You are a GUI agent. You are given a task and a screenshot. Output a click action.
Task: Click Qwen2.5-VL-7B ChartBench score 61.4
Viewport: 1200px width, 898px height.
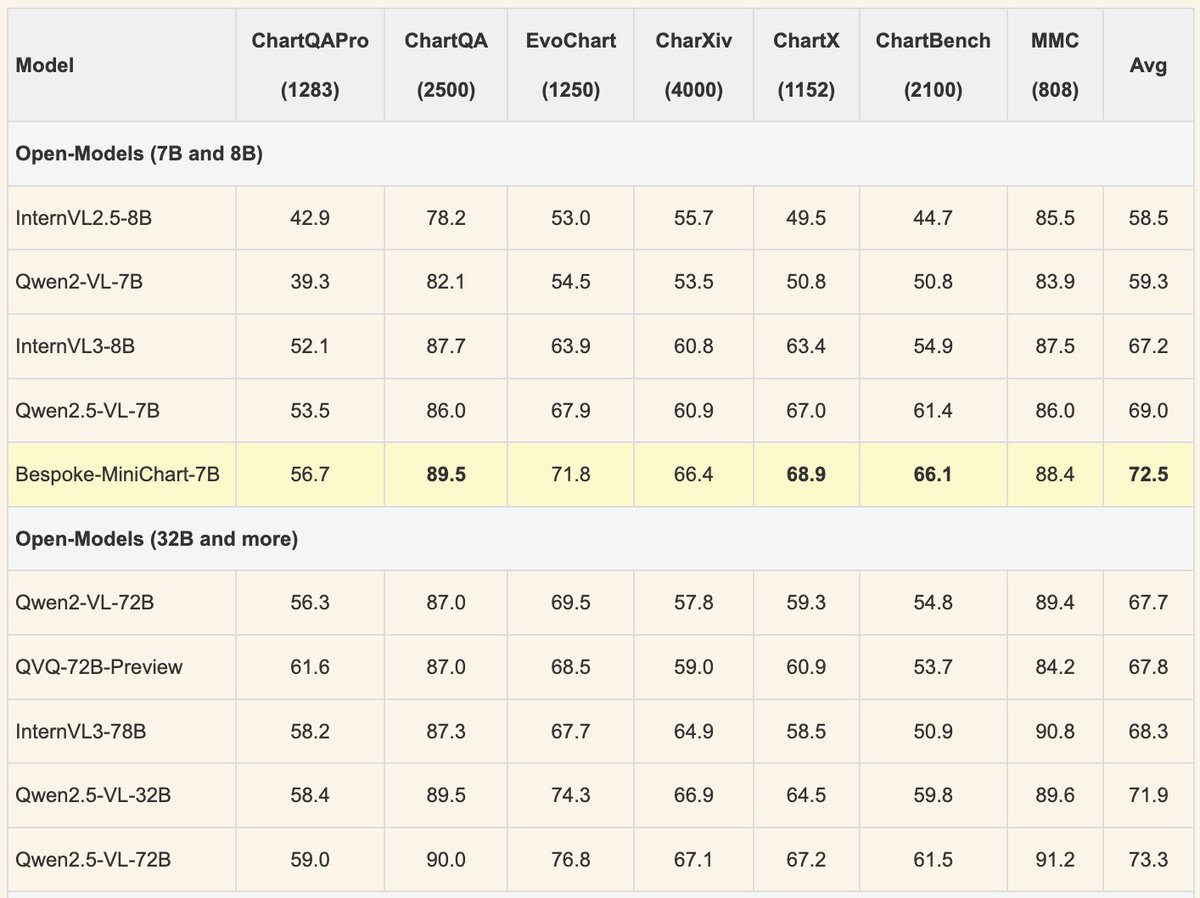[933, 410]
